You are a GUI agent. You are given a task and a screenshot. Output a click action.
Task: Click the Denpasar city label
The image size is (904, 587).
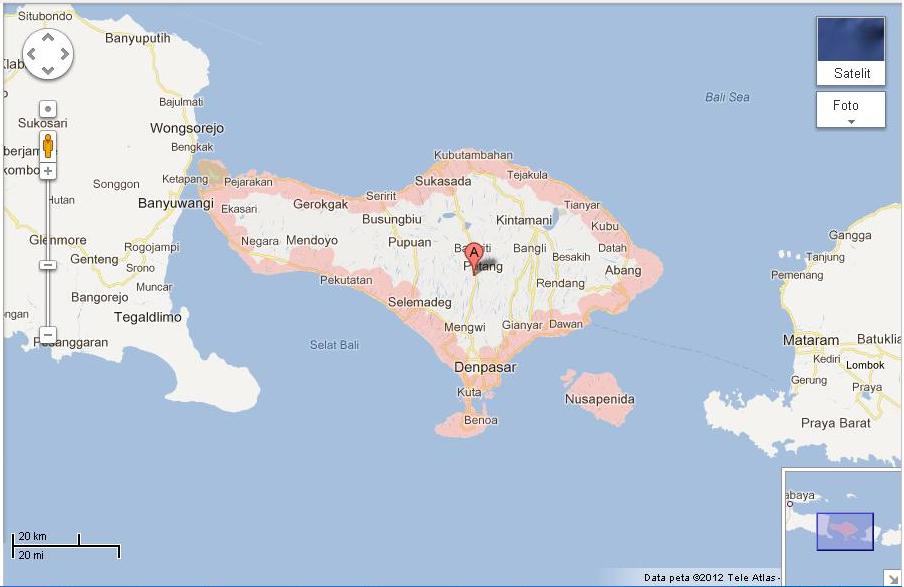click(485, 367)
